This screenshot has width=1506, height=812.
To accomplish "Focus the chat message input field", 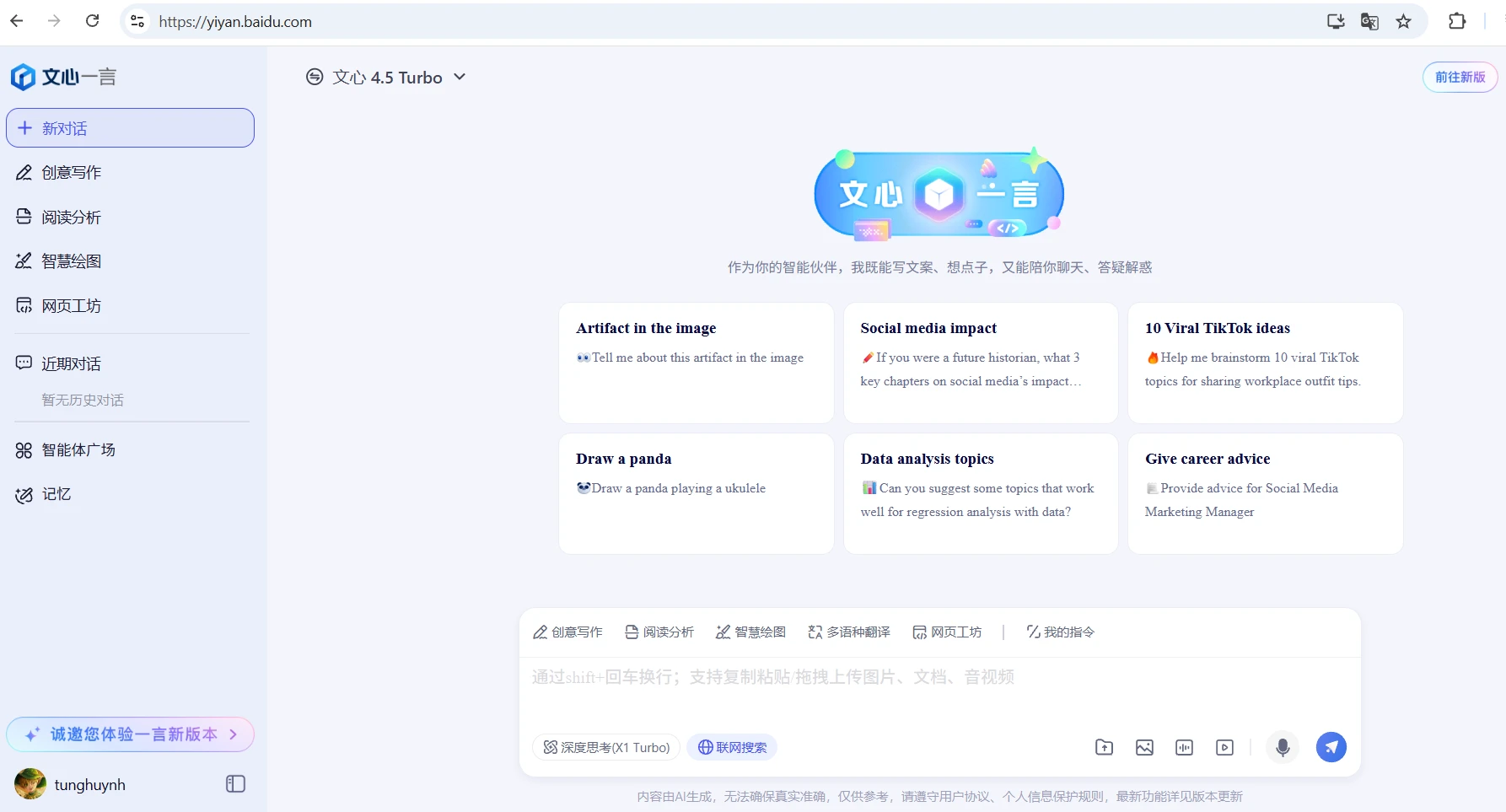I will [939, 691].
